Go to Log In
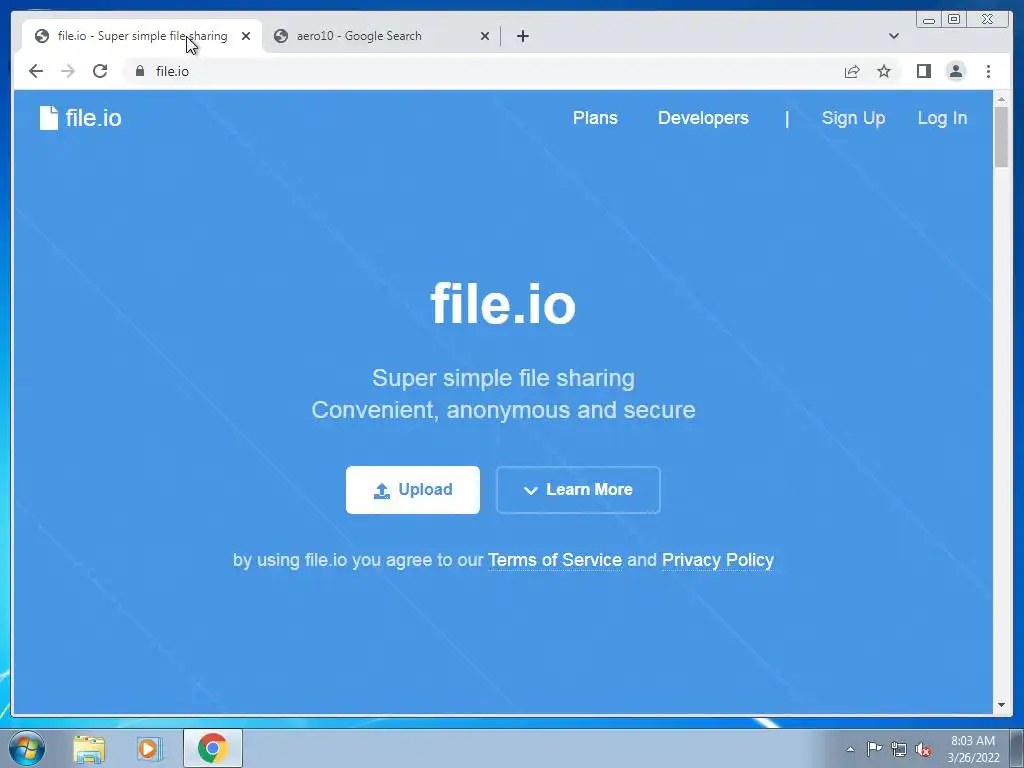Viewport: 1024px width, 768px height. 942,118
